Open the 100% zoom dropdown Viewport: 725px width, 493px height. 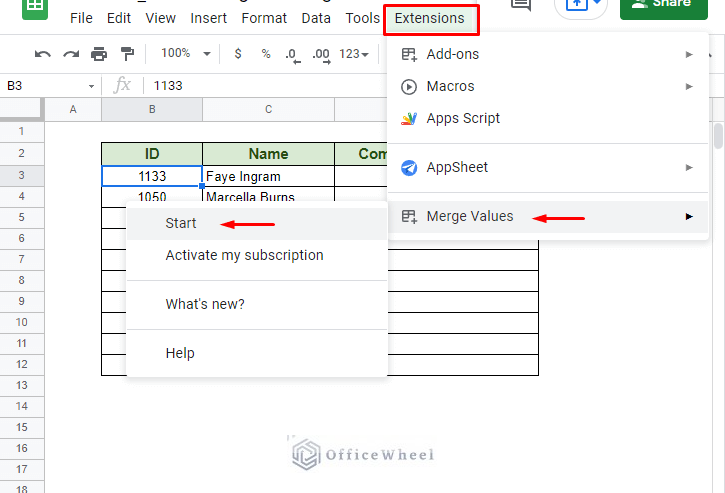[x=185, y=54]
